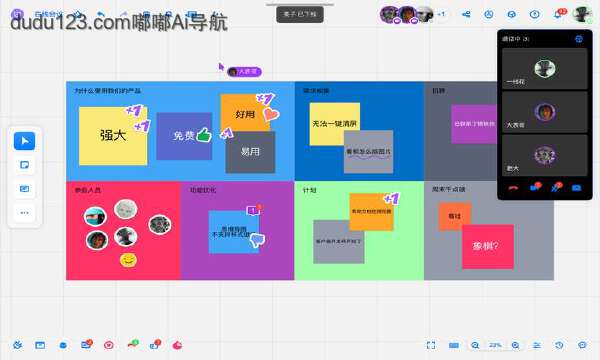Select the arrow pointer tool in left toolbar
The image size is (600, 360).
pos(24,141)
